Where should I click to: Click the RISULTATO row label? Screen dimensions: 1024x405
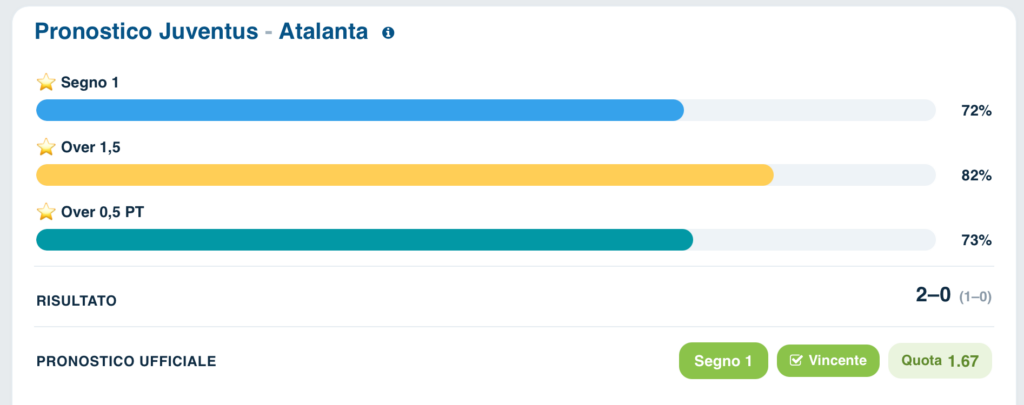tap(76, 301)
